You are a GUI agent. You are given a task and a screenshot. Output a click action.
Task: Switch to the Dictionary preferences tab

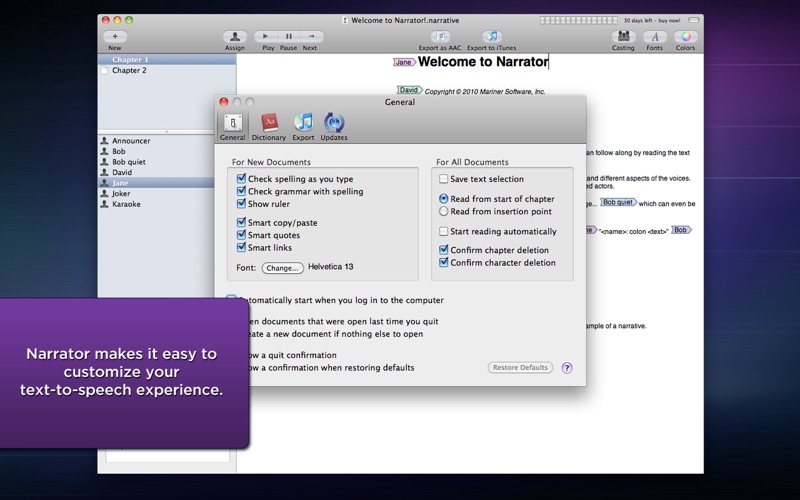[x=269, y=127]
